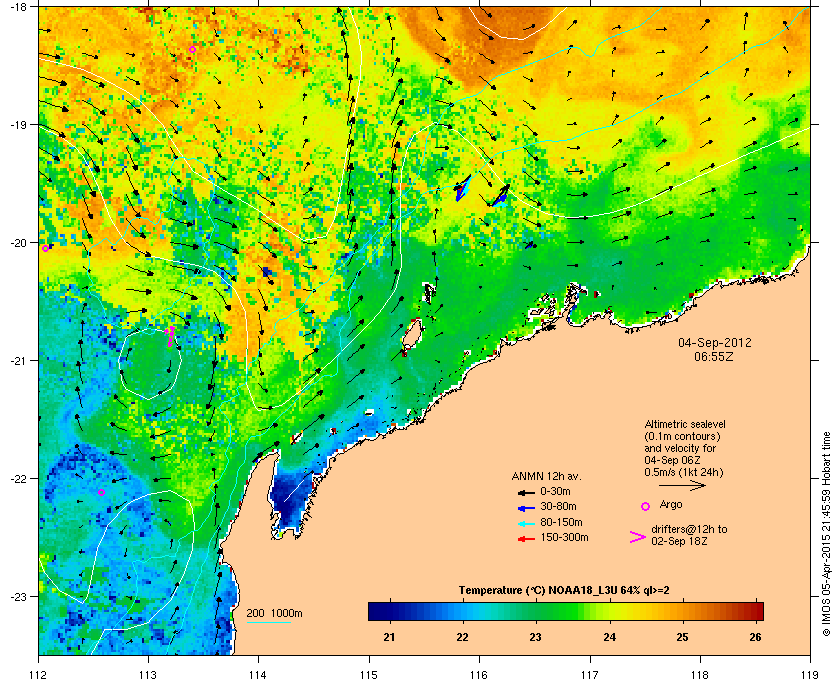Screen dimensions: 840x680
Task: Click the red 150-300m legend arrow
Action: point(526,539)
